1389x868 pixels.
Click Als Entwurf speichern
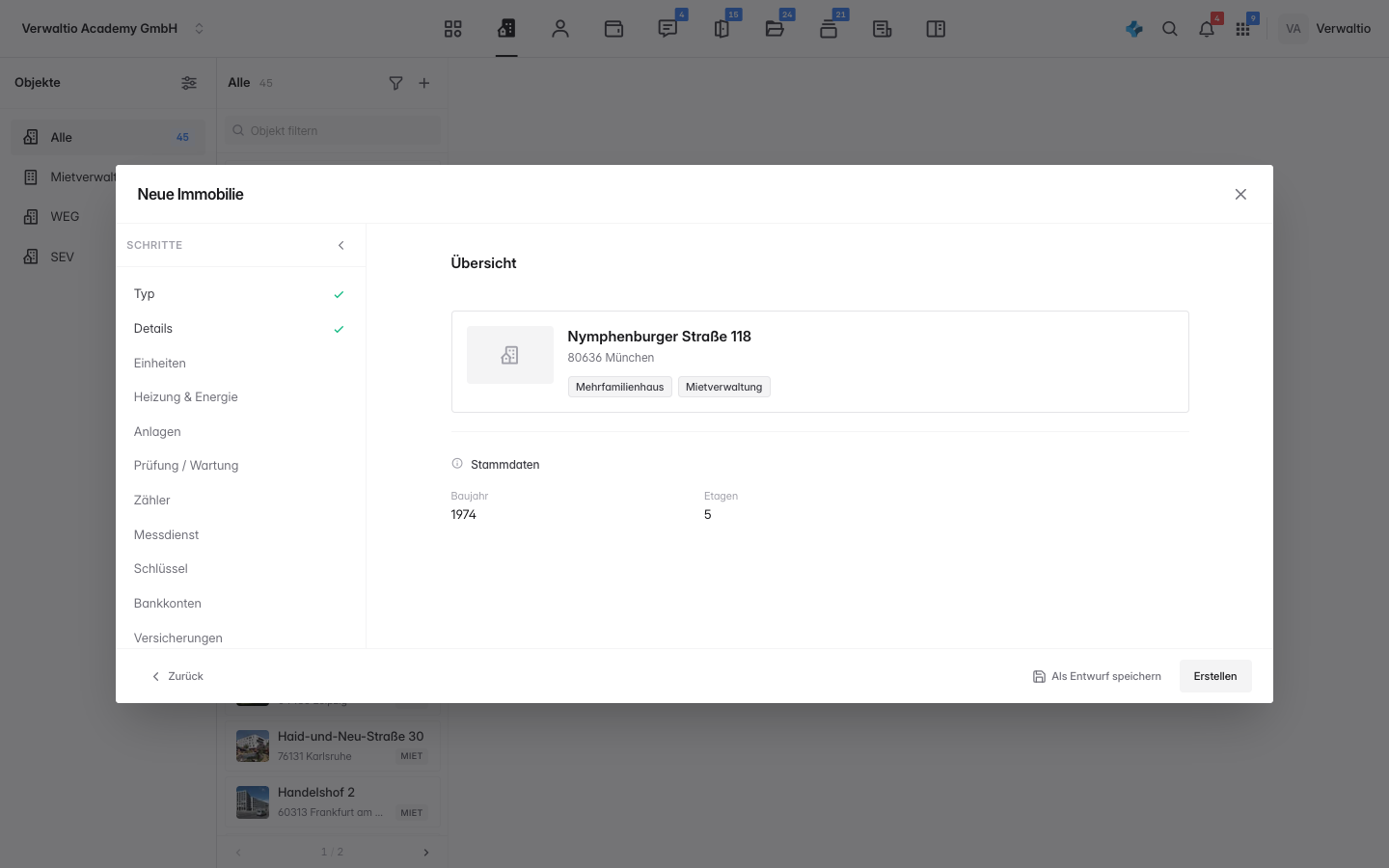point(1097,676)
